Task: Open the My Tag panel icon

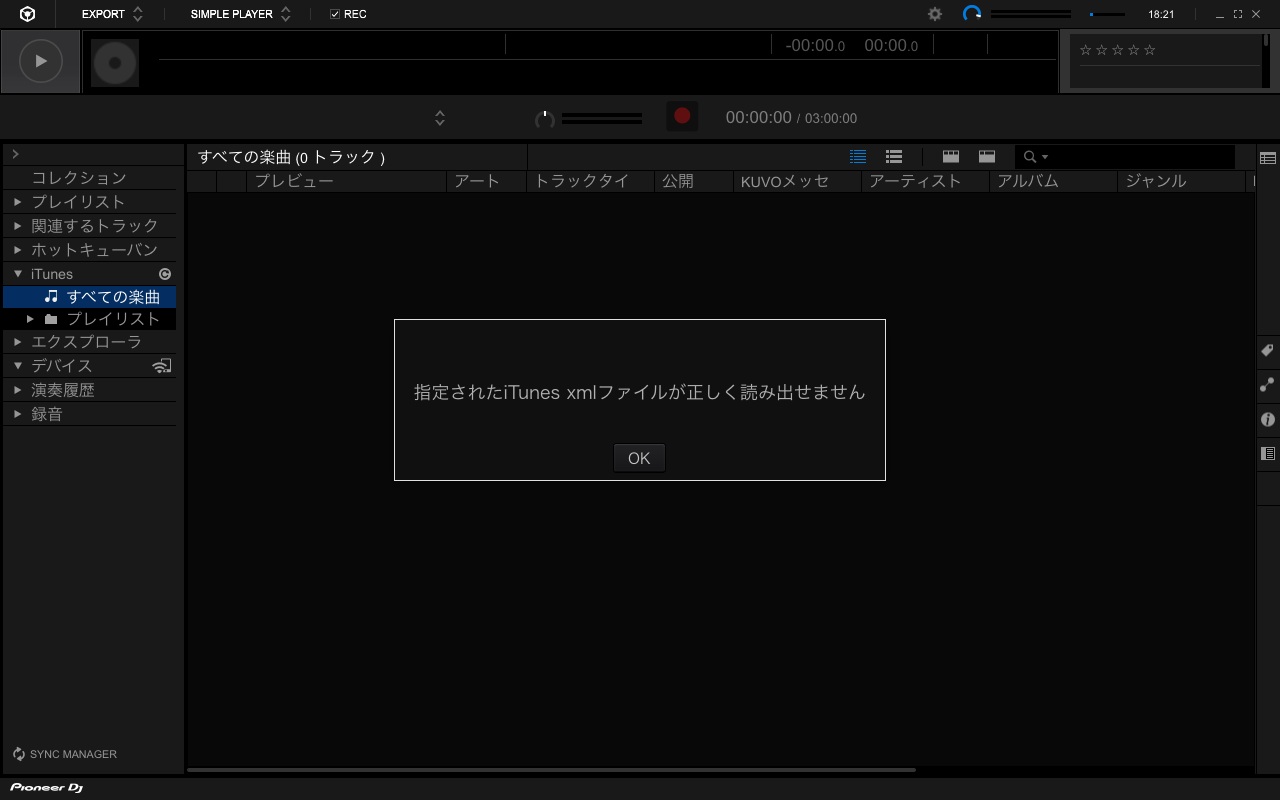Action: [1268, 351]
